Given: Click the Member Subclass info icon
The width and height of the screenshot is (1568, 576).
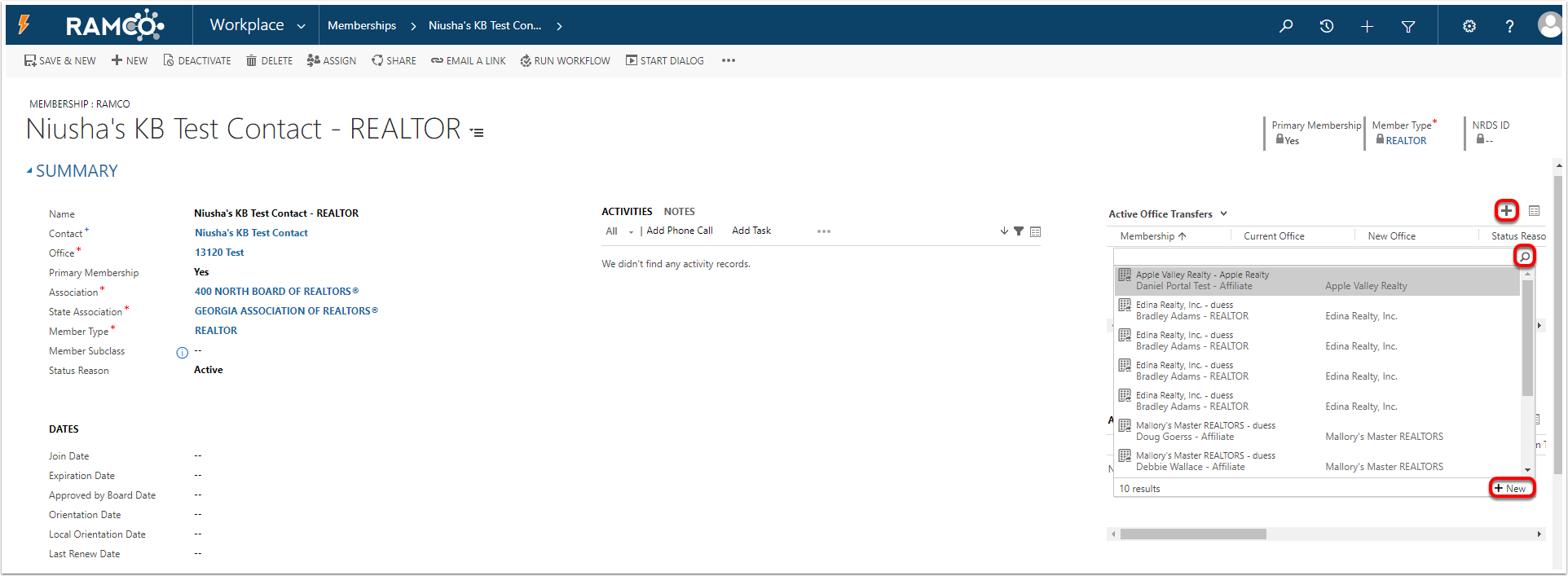Looking at the screenshot, I should (183, 353).
